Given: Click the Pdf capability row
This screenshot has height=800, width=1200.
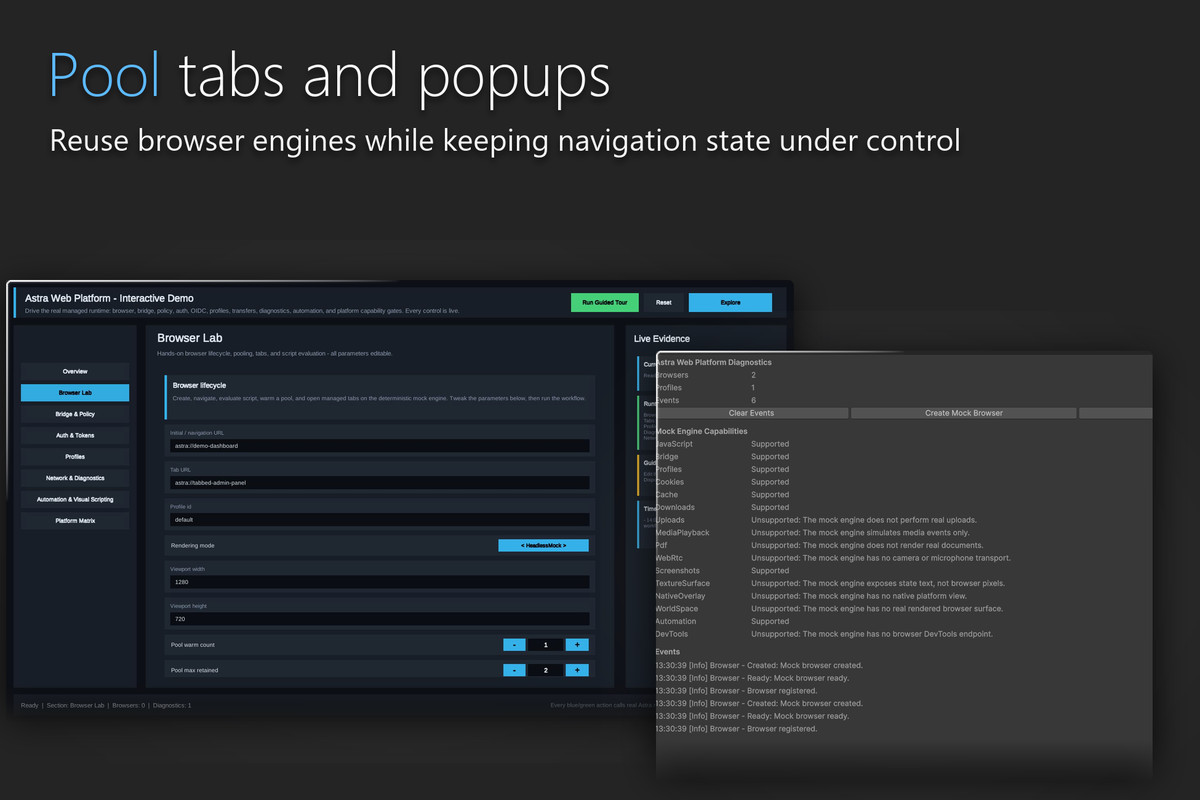Looking at the screenshot, I should click(904, 546).
